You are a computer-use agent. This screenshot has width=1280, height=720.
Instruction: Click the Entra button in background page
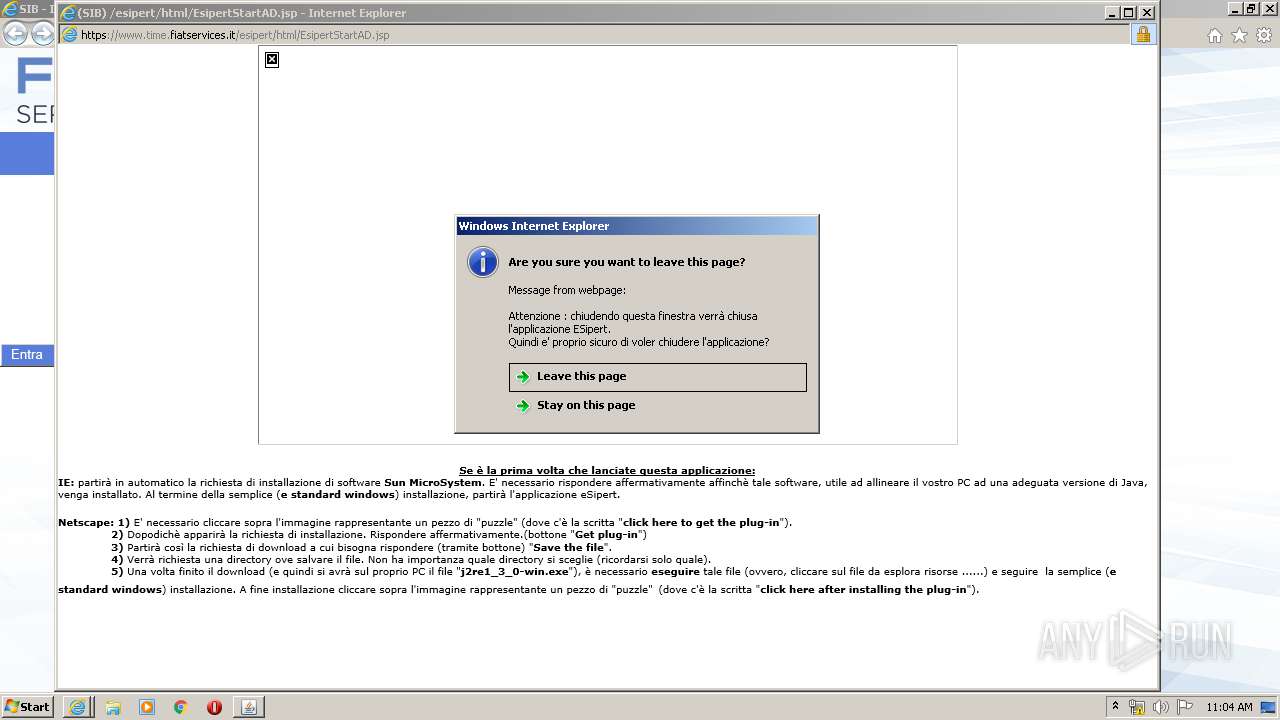point(27,355)
